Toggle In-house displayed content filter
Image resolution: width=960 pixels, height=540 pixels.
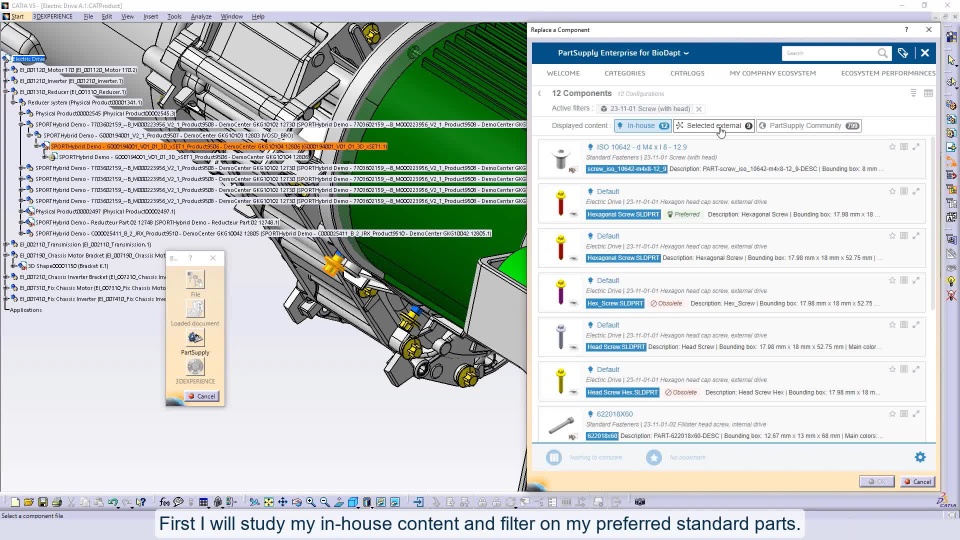coord(643,126)
